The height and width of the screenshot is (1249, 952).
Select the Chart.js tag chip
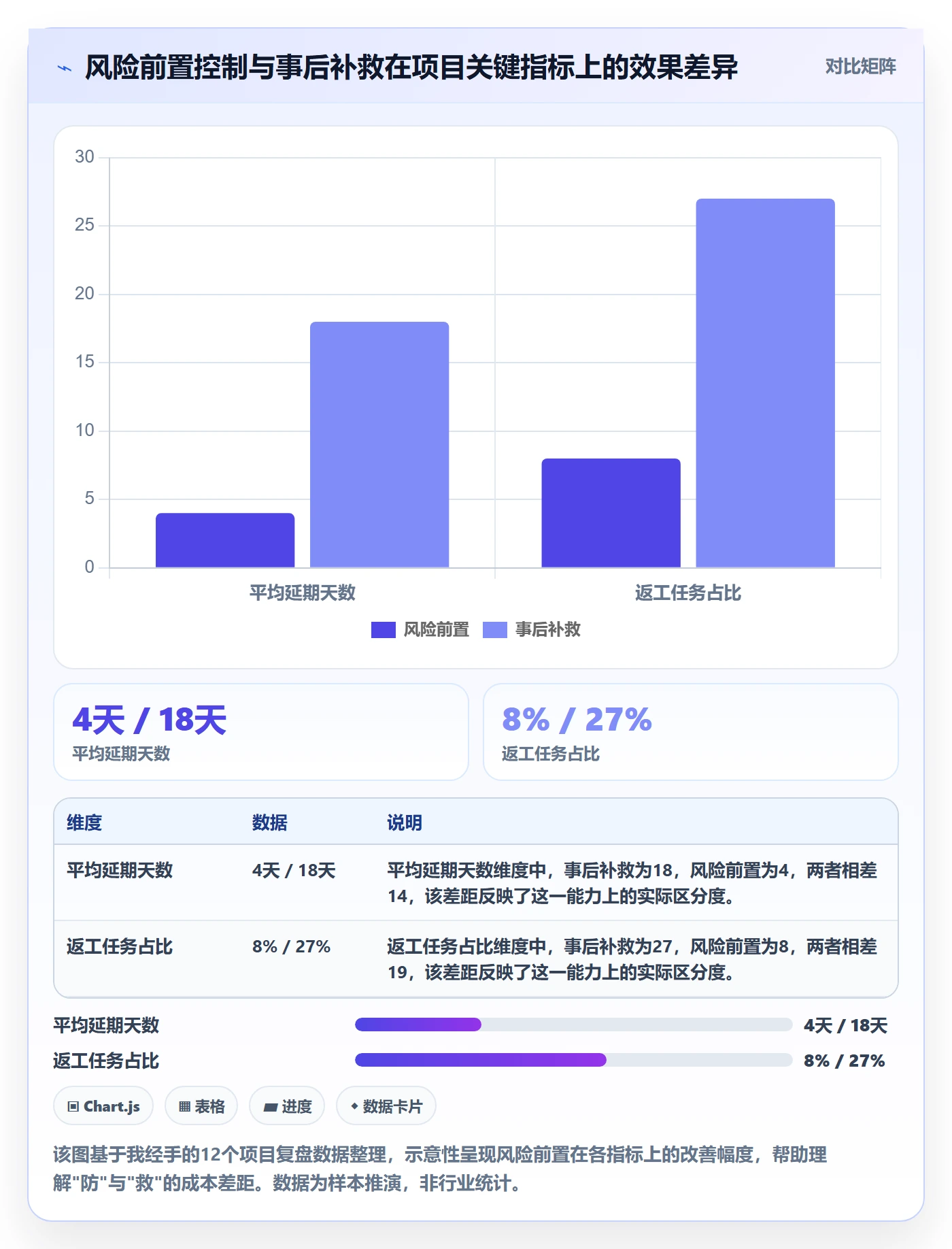(x=103, y=1106)
